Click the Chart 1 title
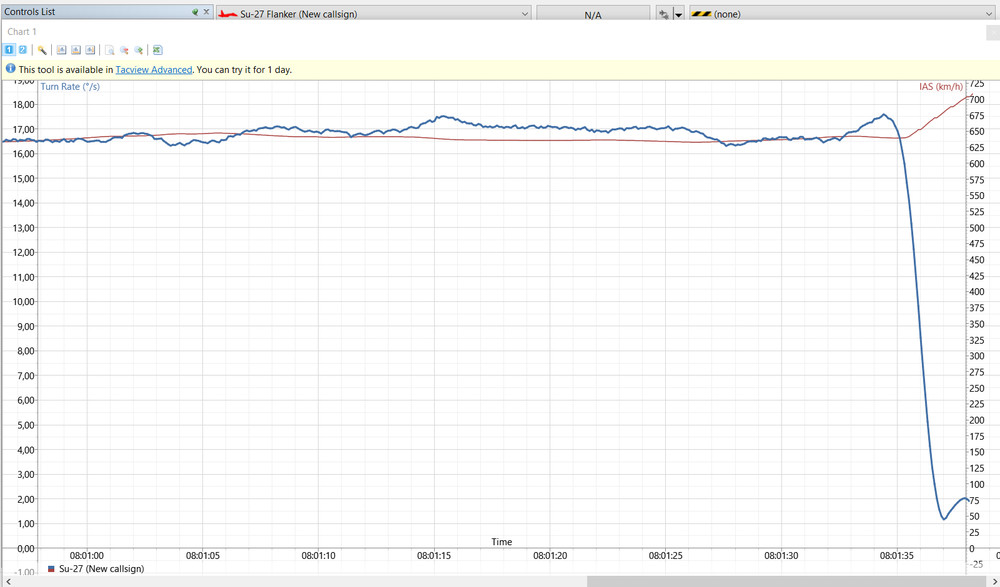1000x587 pixels. (x=22, y=31)
